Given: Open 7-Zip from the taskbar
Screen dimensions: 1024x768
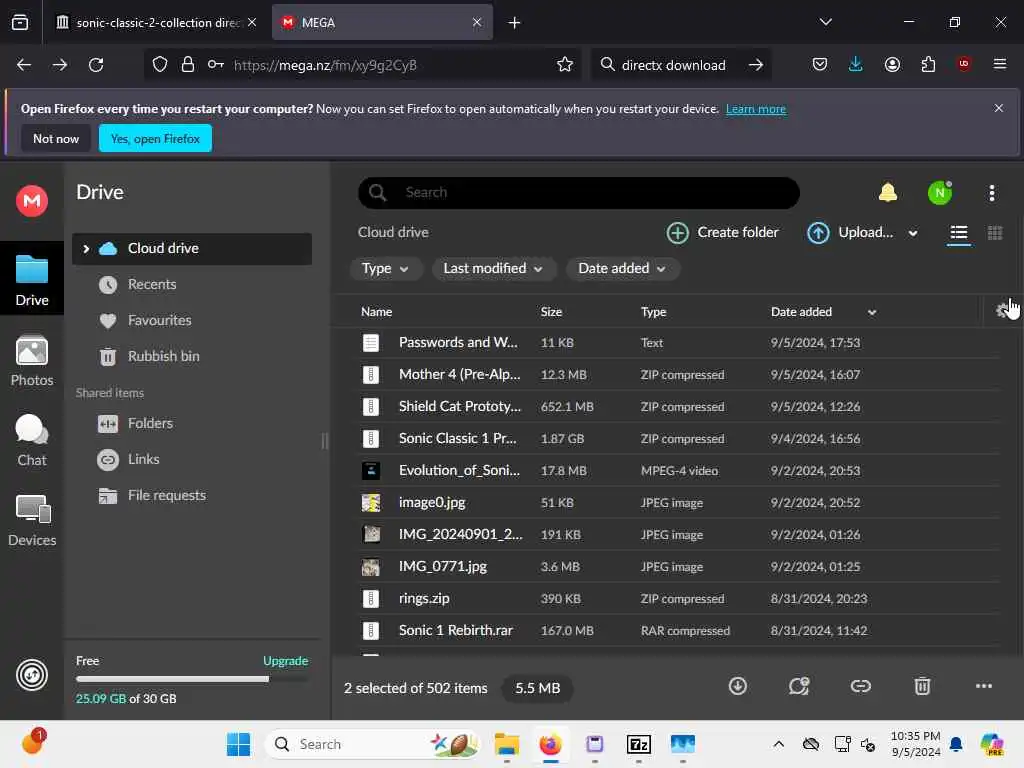Looking at the screenshot, I should [x=639, y=744].
